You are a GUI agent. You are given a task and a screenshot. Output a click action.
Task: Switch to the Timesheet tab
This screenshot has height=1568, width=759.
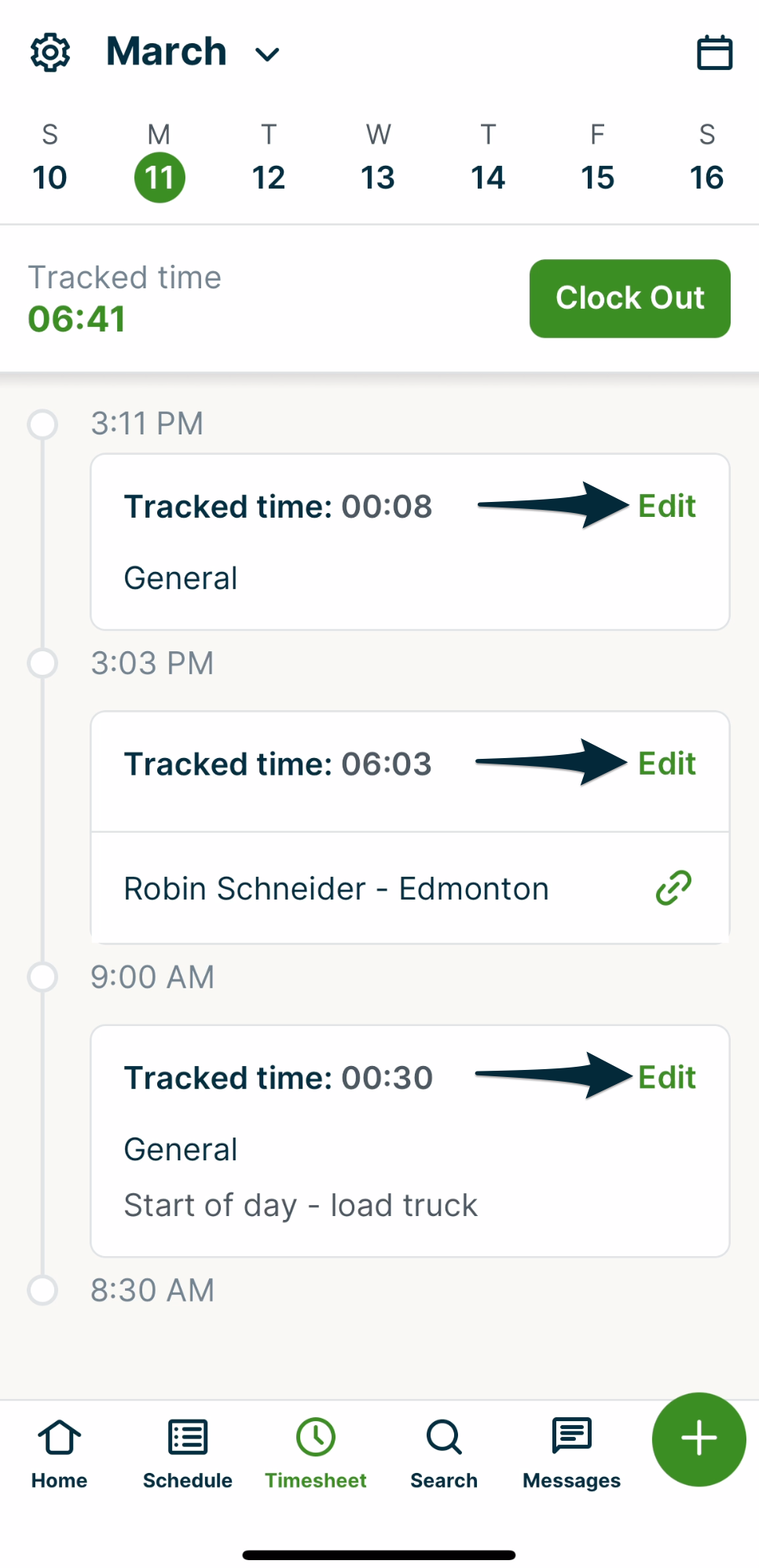316,1453
